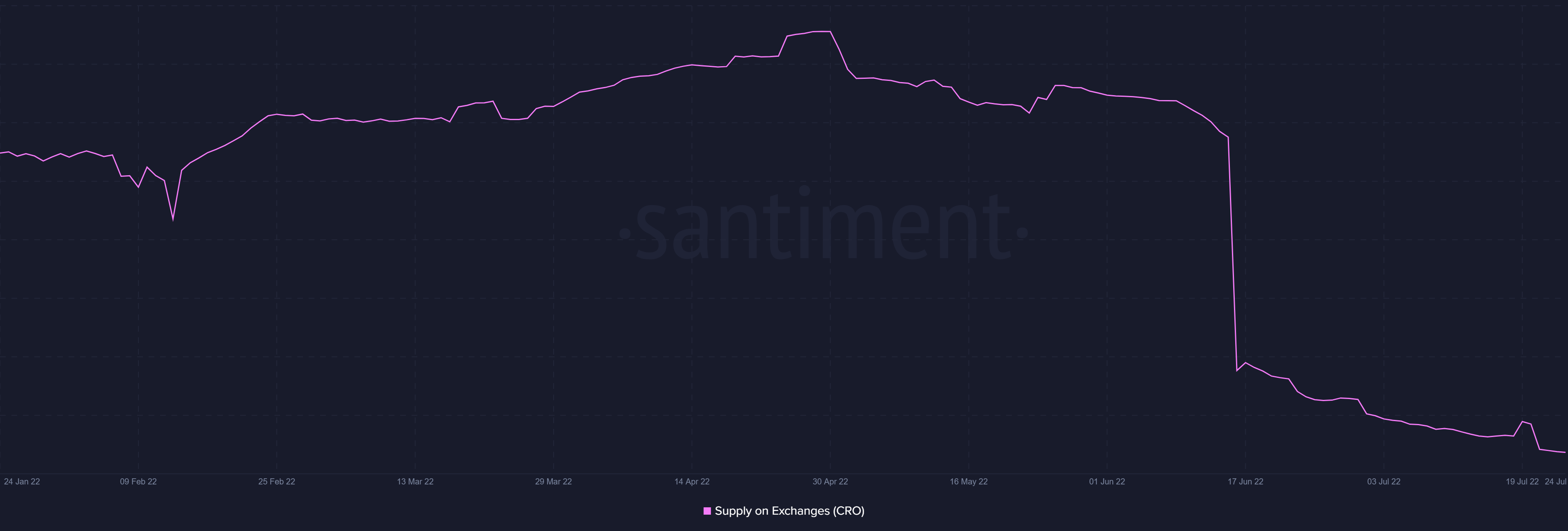This screenshot has height=531, width=1568.
Task: Select the 19 Jul 22 axis label
Action: 1522,482
